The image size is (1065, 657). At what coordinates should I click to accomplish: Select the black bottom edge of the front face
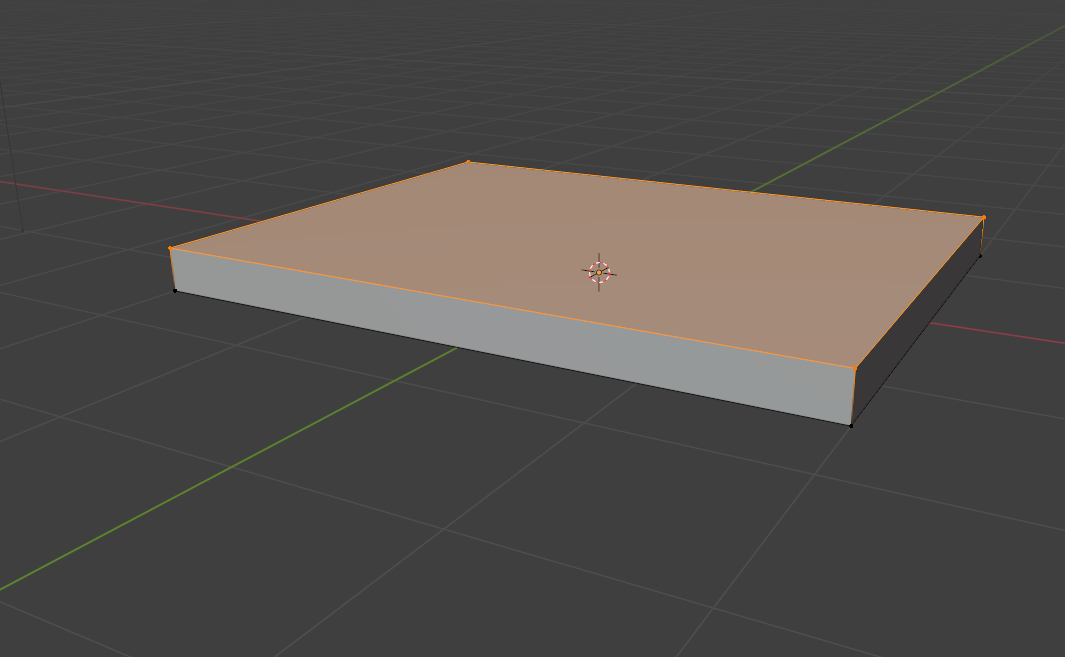tap(513, 359)
